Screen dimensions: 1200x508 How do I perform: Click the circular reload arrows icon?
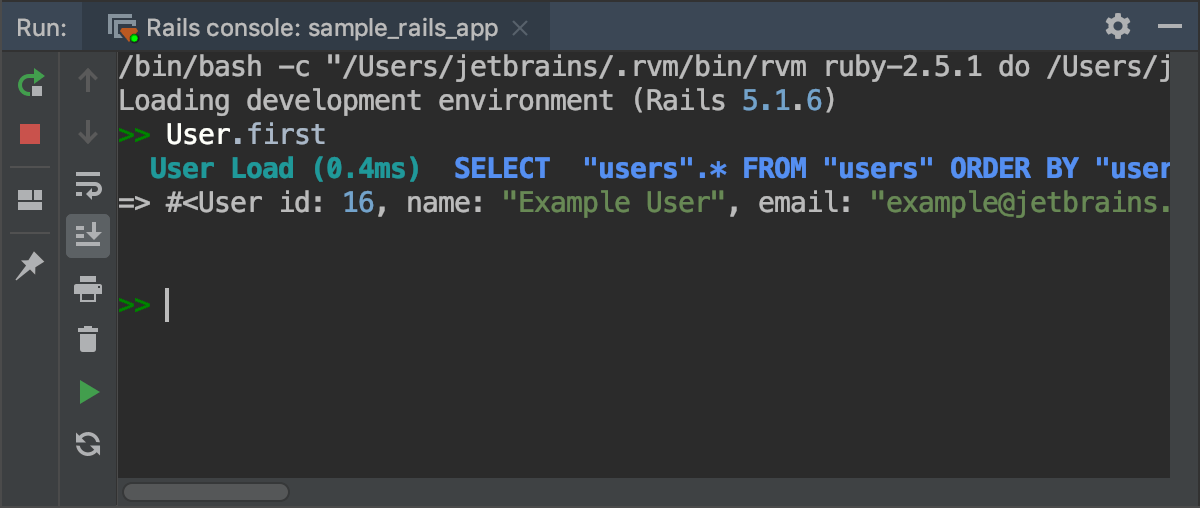pos(88,444)
